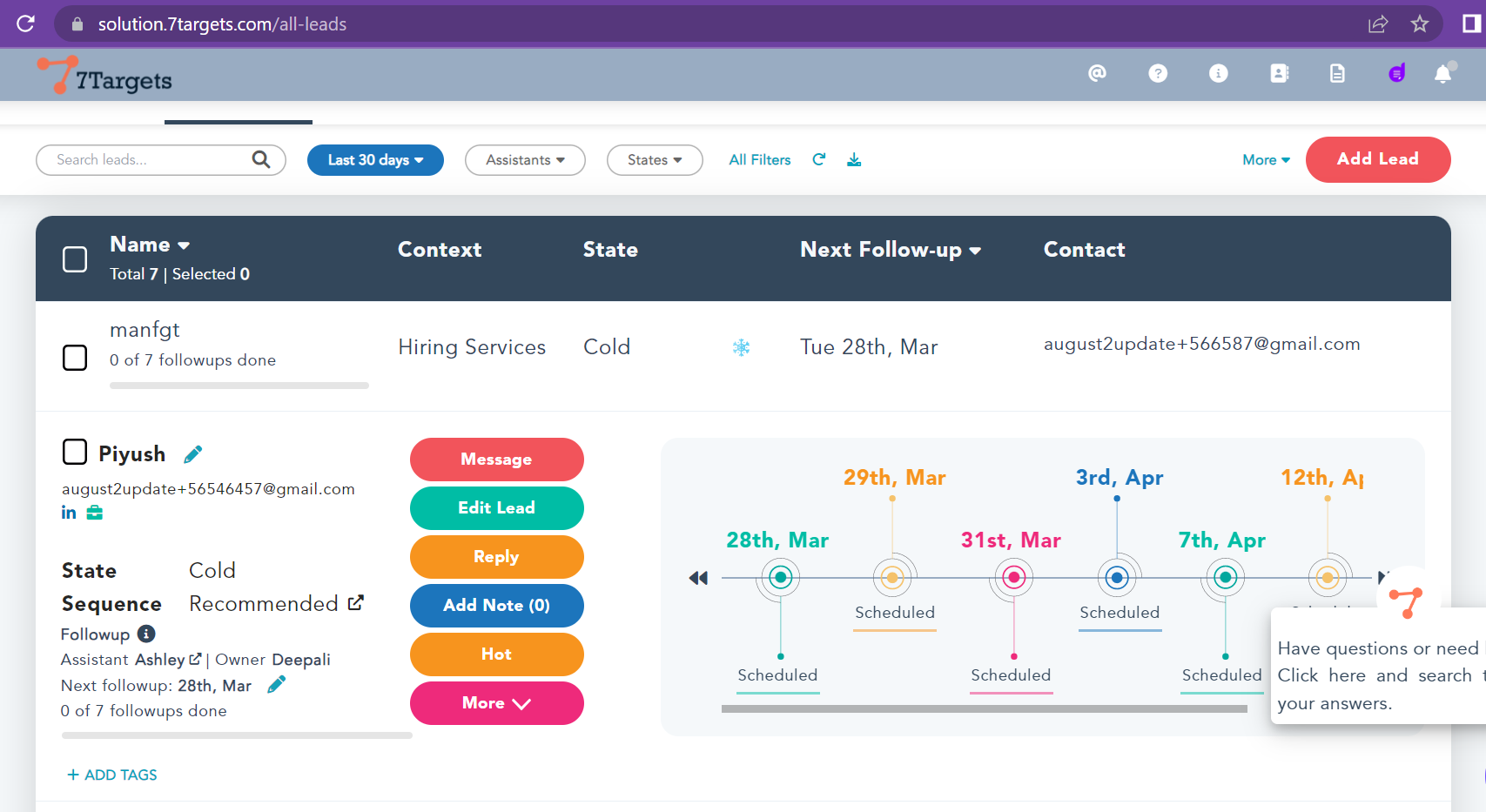The height and width of the screenshot is (812, 1486).
Task: Expand the States filter dropdown
Action: pyautogui.click(x=654, y=160)
